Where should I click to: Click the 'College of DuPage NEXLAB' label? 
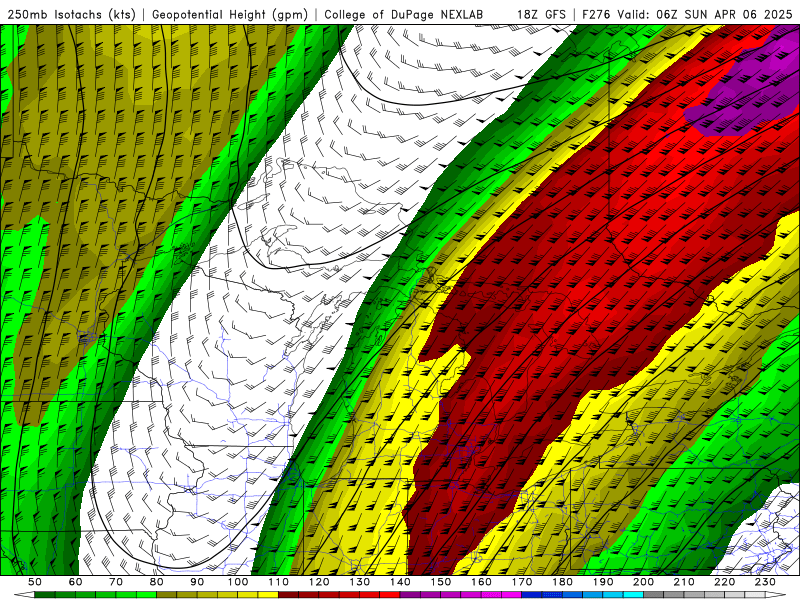pyautogui.click(x=403, y=15)
